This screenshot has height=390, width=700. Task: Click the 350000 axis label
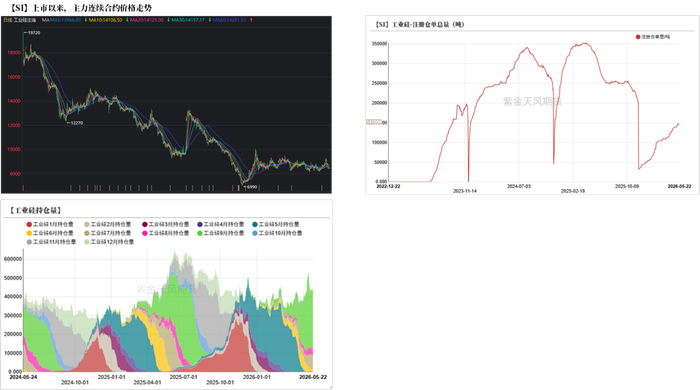[x=379, y=44]
